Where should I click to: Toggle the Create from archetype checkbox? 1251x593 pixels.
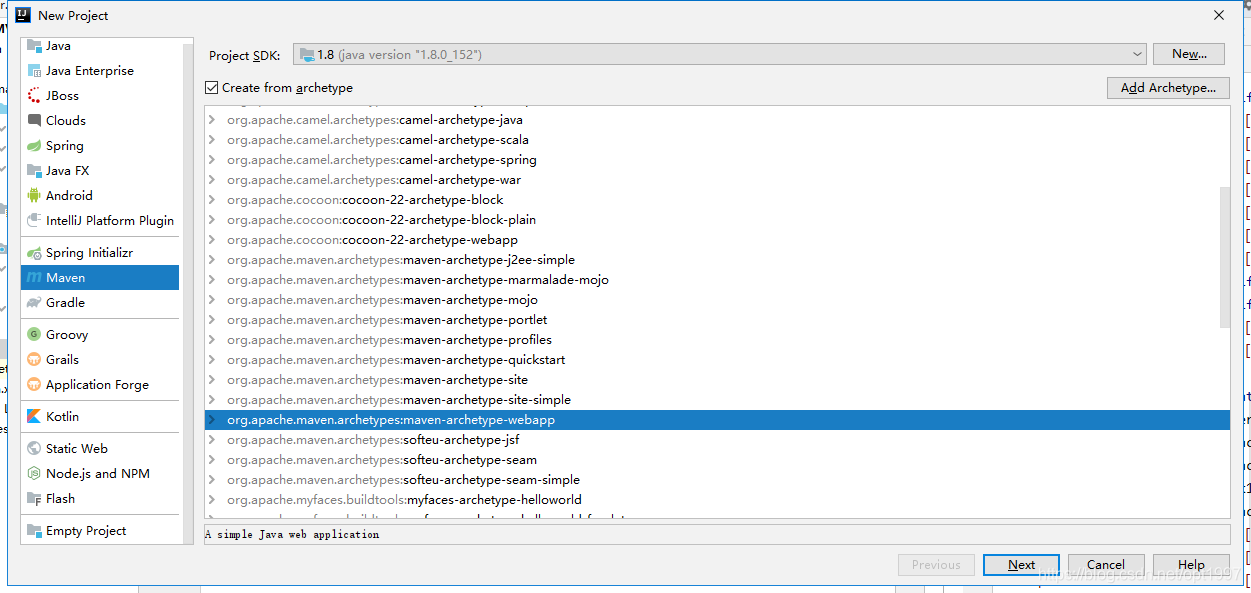tap(211, 88)
